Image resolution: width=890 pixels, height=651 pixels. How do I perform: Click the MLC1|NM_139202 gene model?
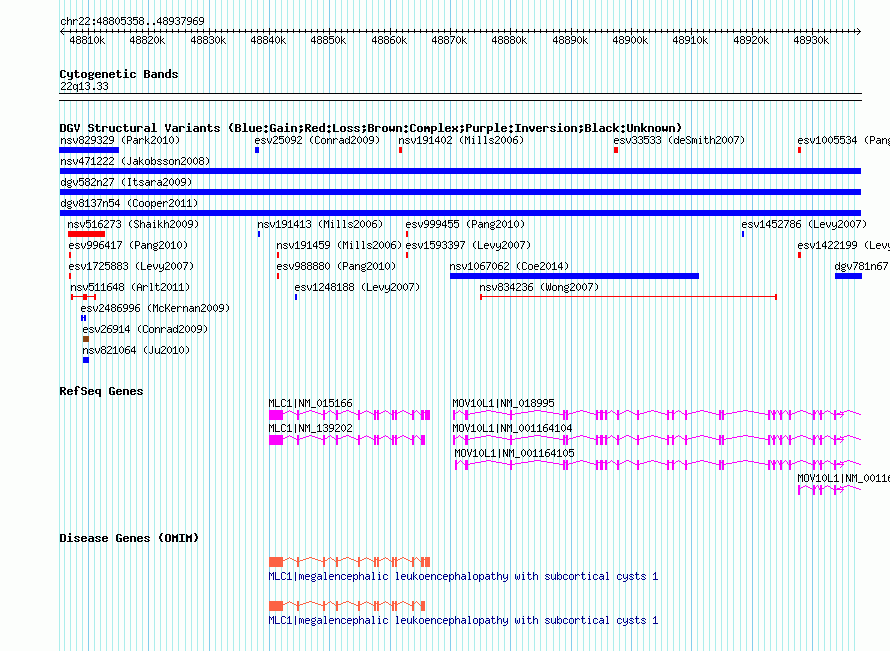[349, 440]
